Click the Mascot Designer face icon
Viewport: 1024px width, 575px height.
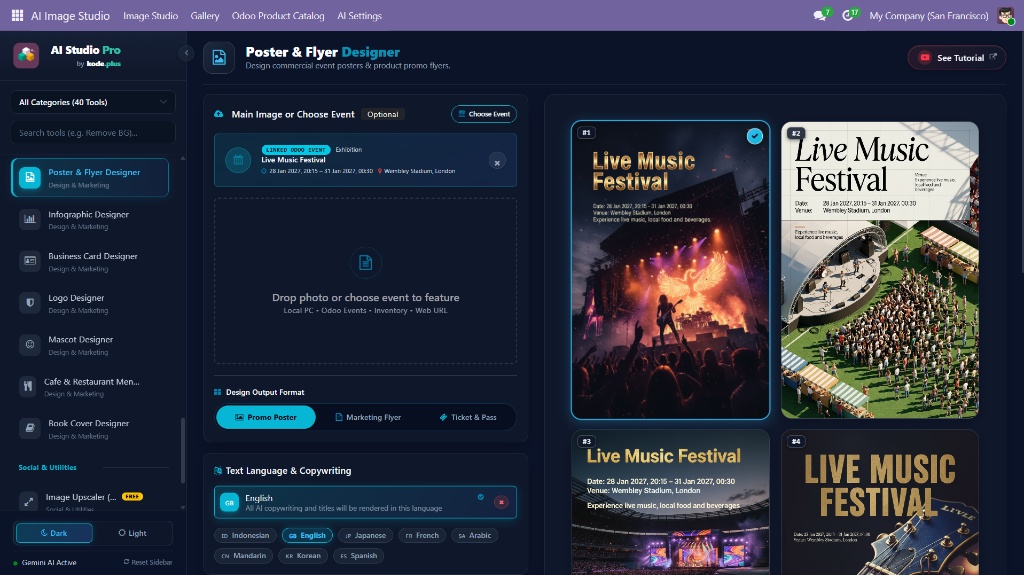pos(30,345)
